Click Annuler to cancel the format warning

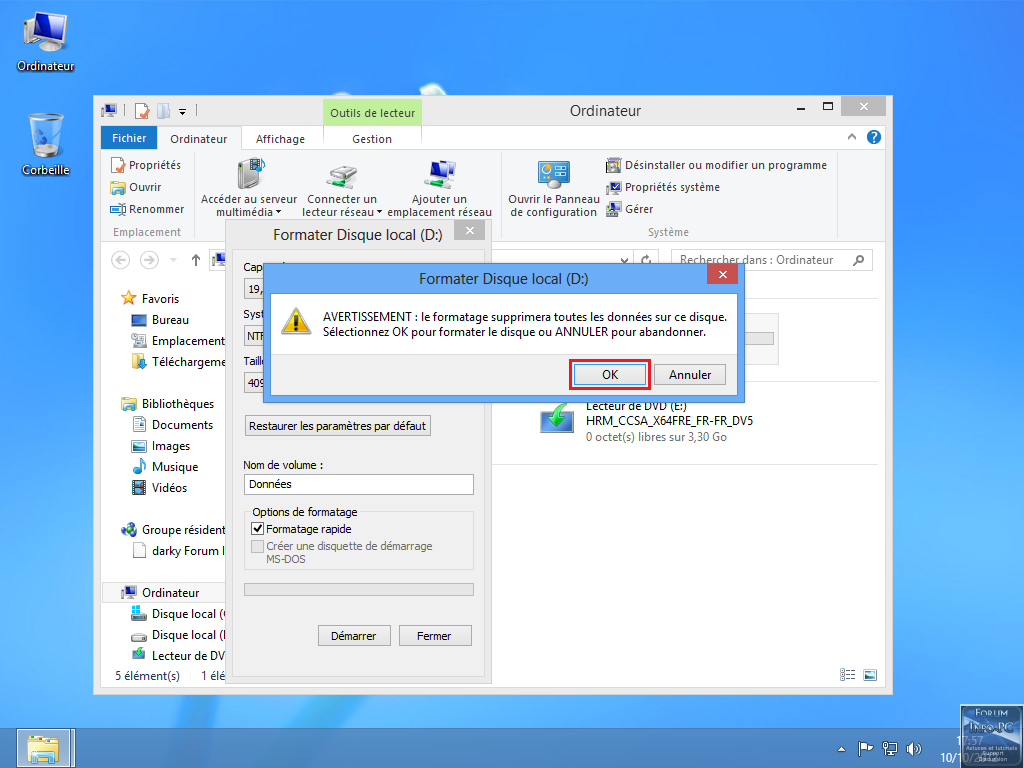click(689, 375)
